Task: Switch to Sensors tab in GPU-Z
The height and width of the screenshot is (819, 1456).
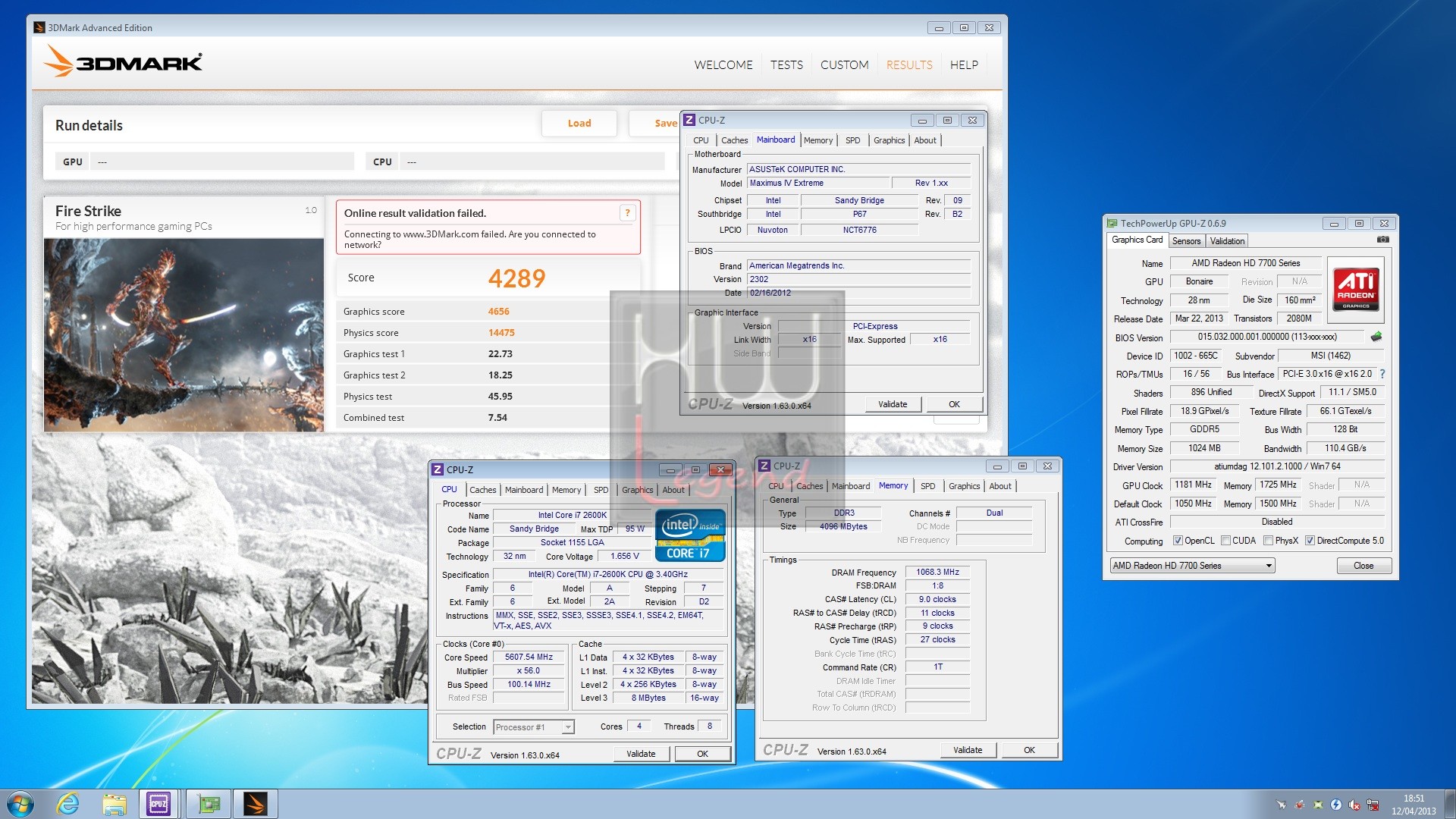Action: 1186,241
